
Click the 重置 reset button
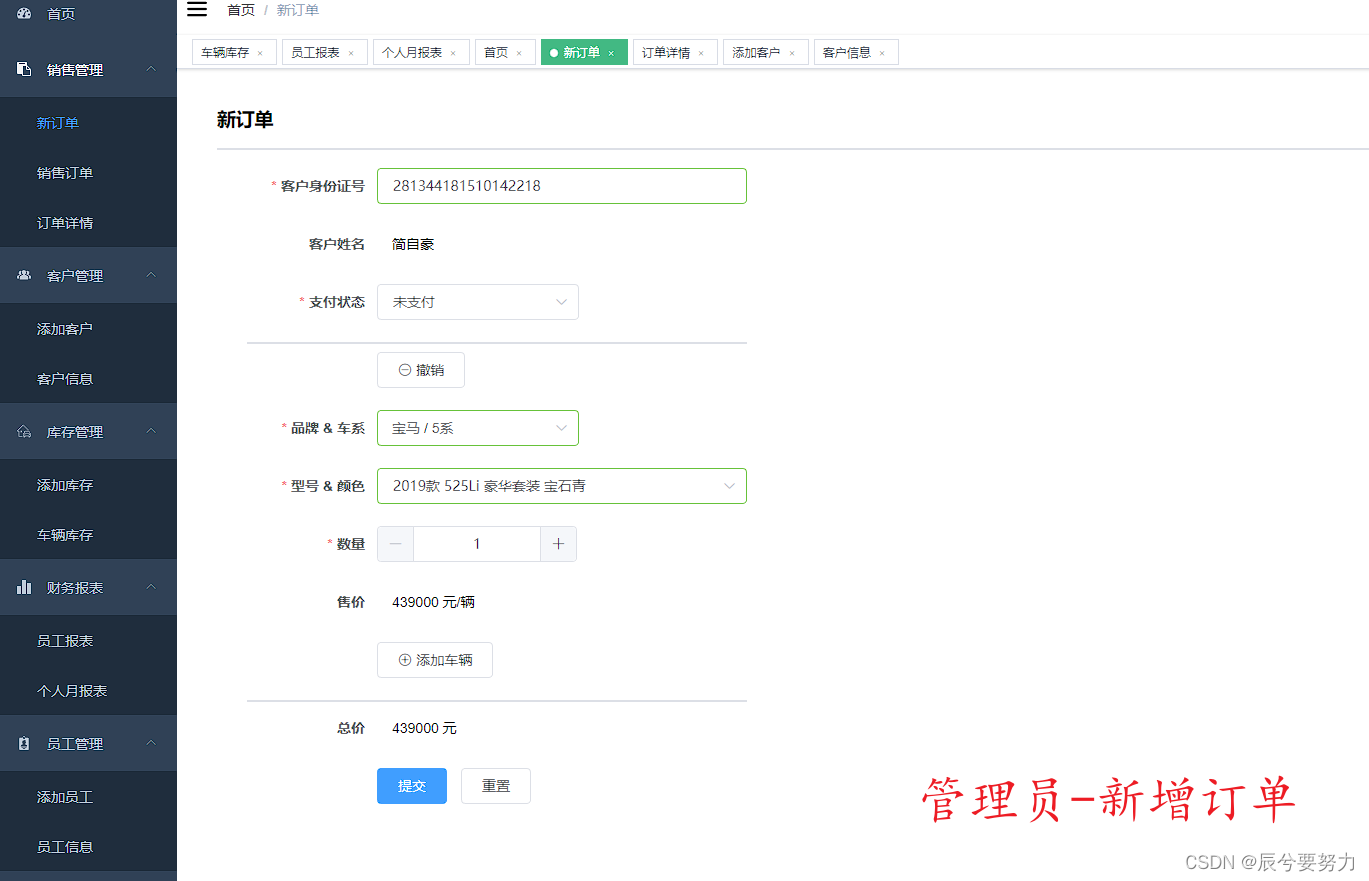[495, 786]
